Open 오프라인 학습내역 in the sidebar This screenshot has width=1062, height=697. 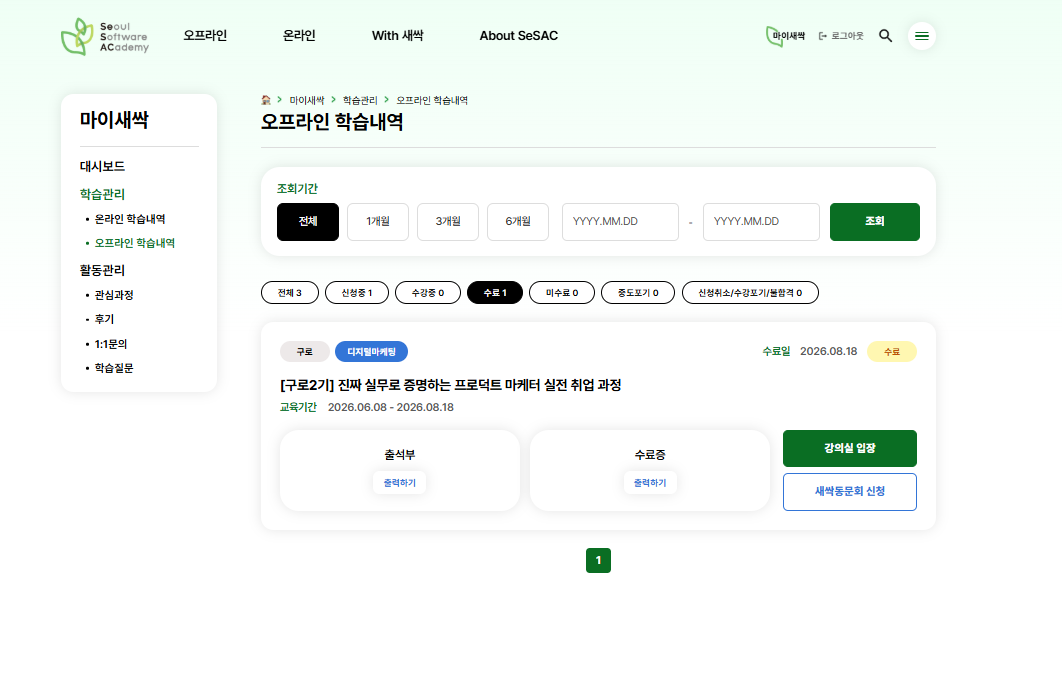point(134,242)
